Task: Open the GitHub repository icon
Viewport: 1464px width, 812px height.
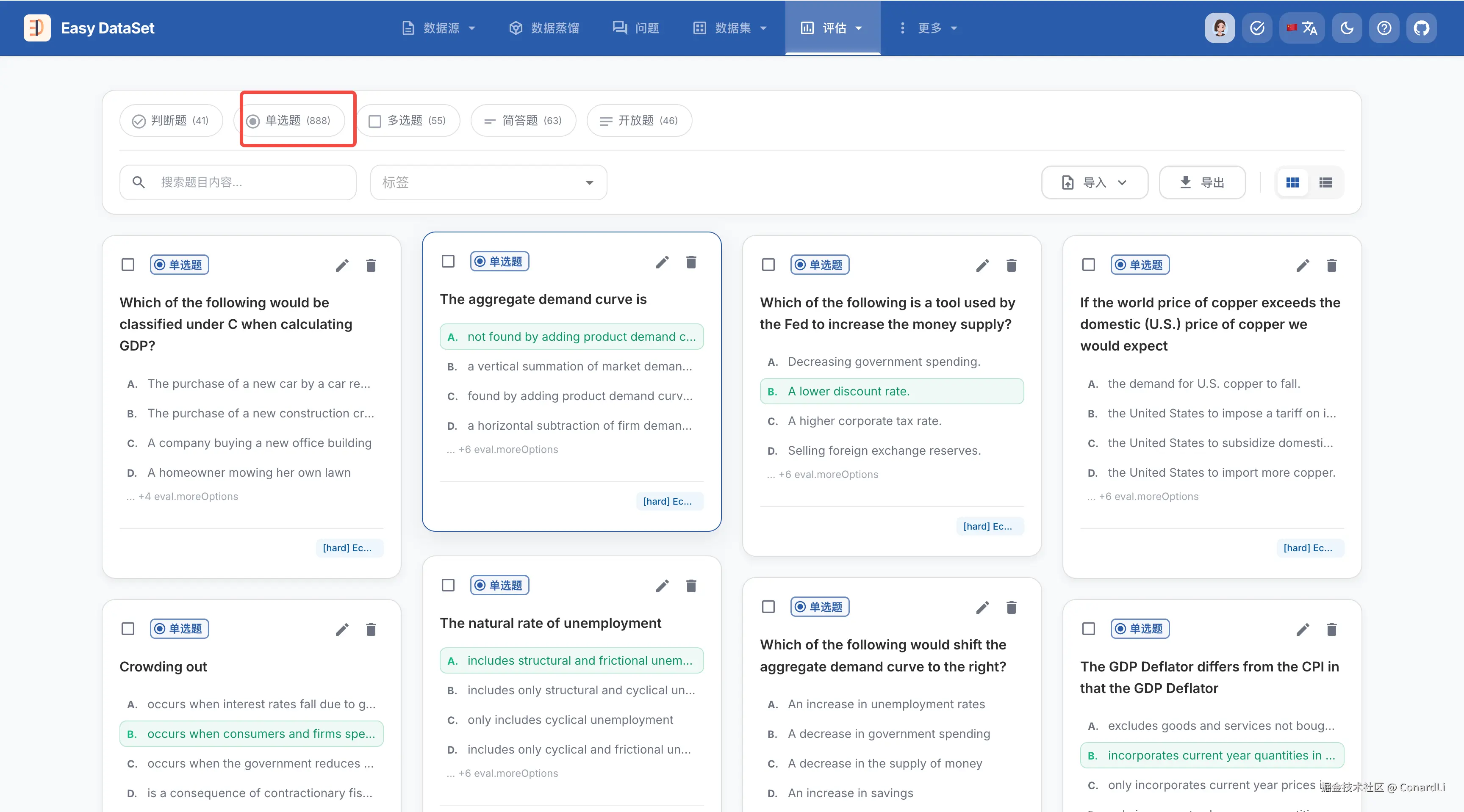Action: tap(1421, 28)
